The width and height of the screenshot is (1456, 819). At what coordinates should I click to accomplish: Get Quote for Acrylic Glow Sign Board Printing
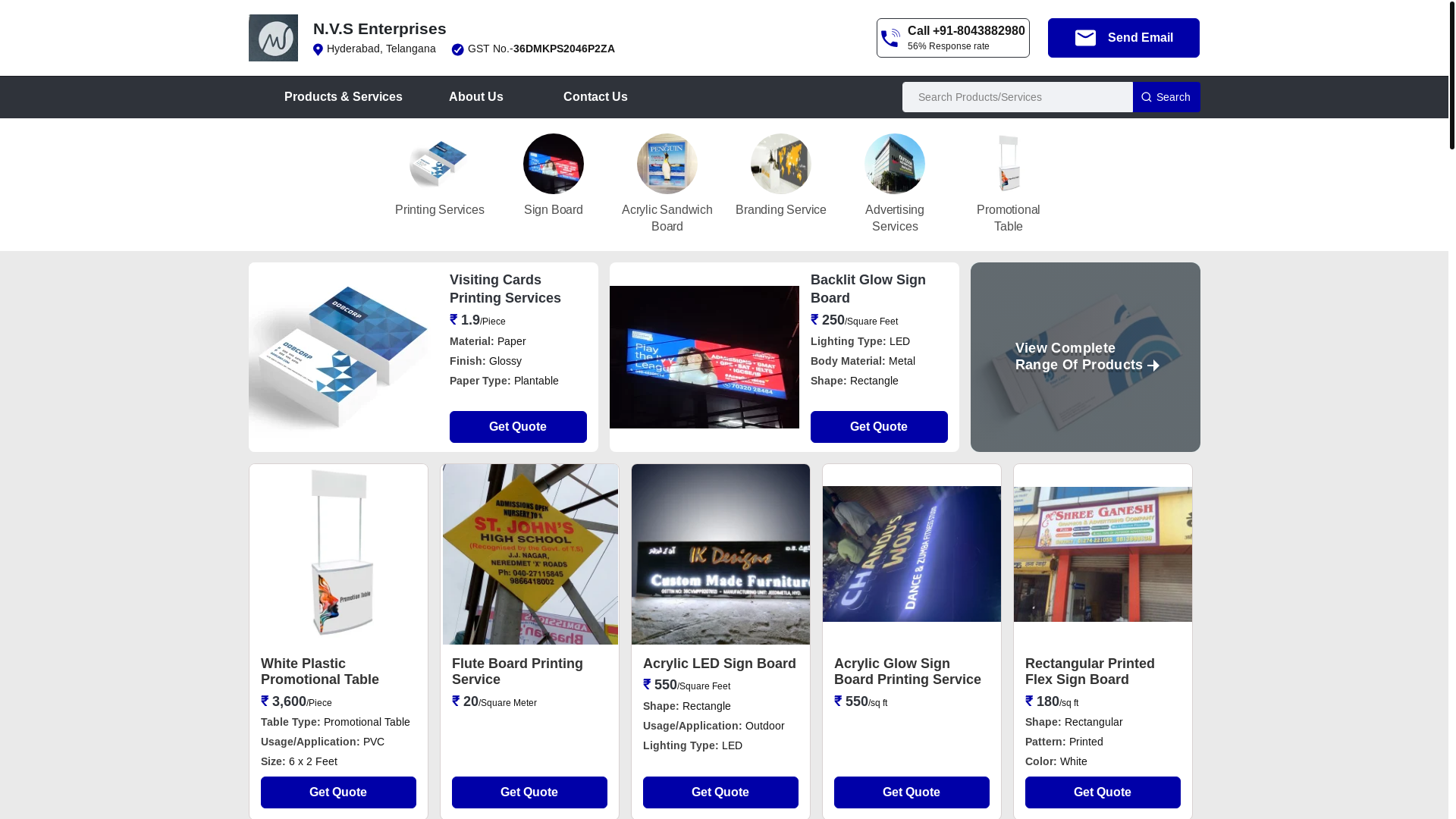[912, 792]
